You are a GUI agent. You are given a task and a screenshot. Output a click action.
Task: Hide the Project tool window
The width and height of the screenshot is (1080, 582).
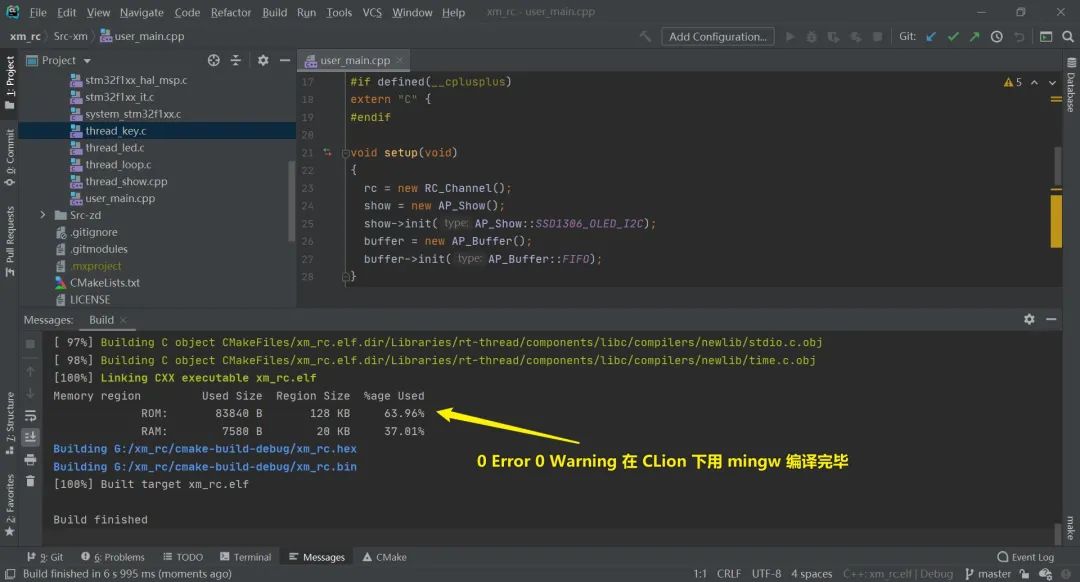click(x=284, y=61)
